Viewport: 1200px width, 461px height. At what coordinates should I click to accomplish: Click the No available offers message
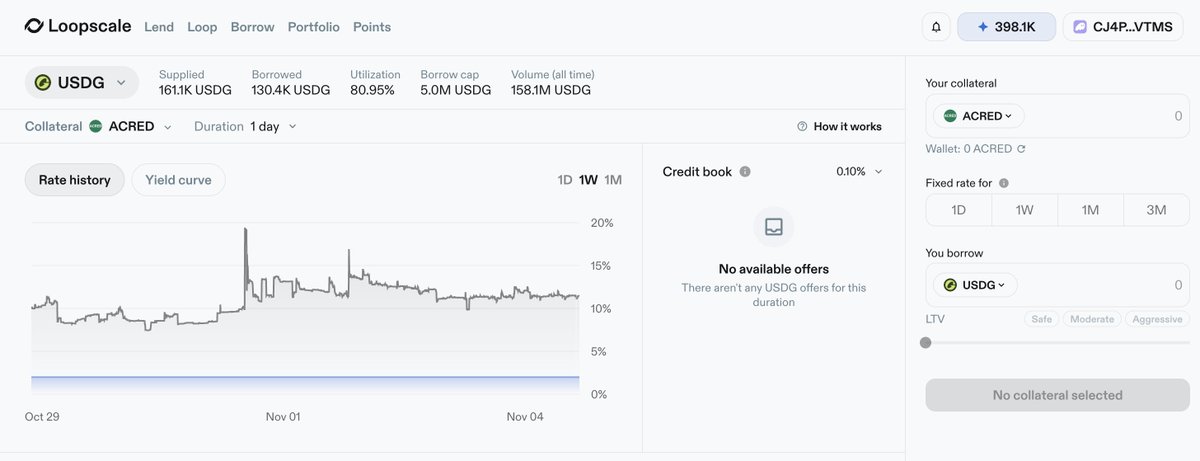774,269
